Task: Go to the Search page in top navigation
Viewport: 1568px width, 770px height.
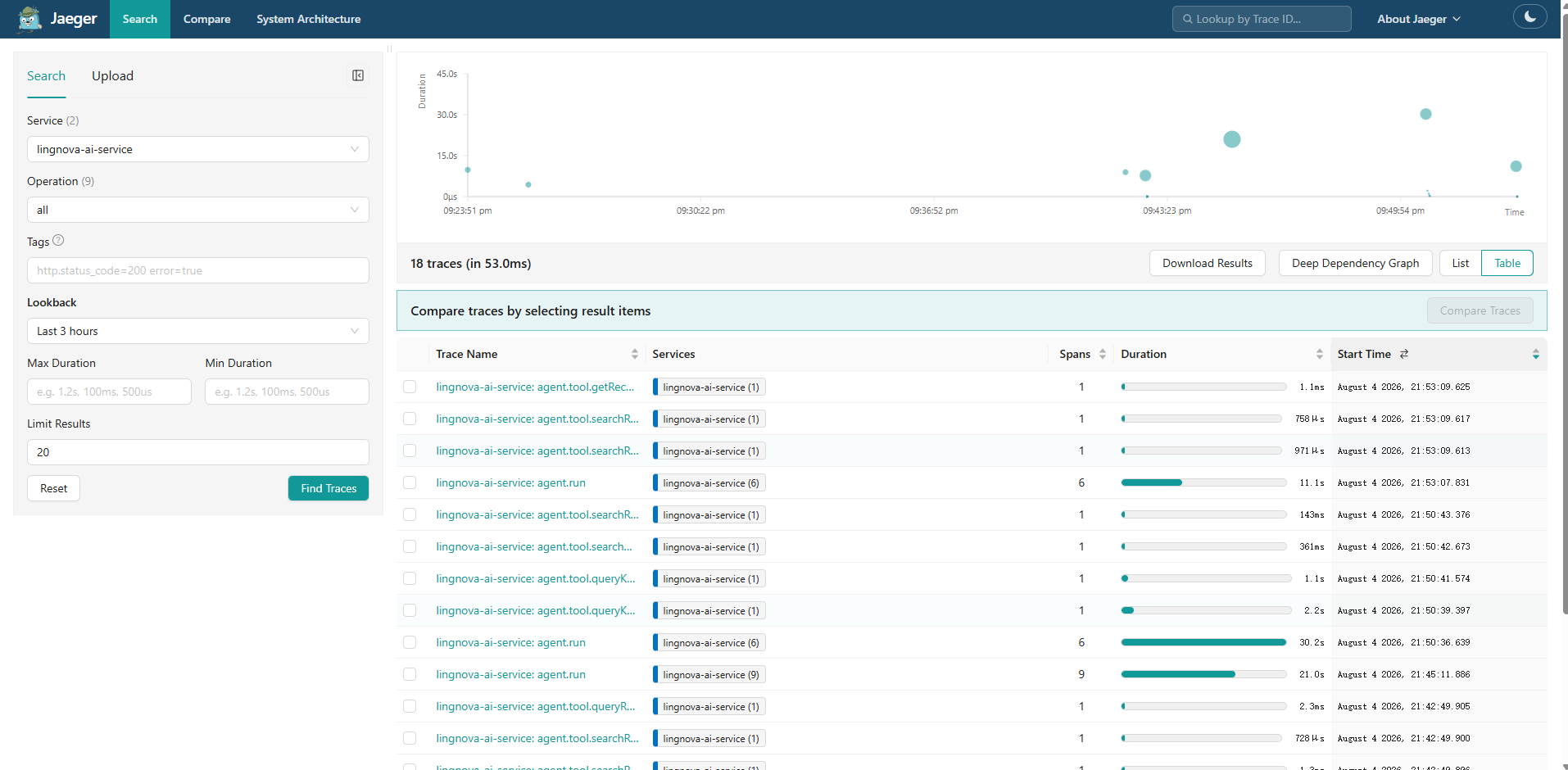Action: point(140,19)
